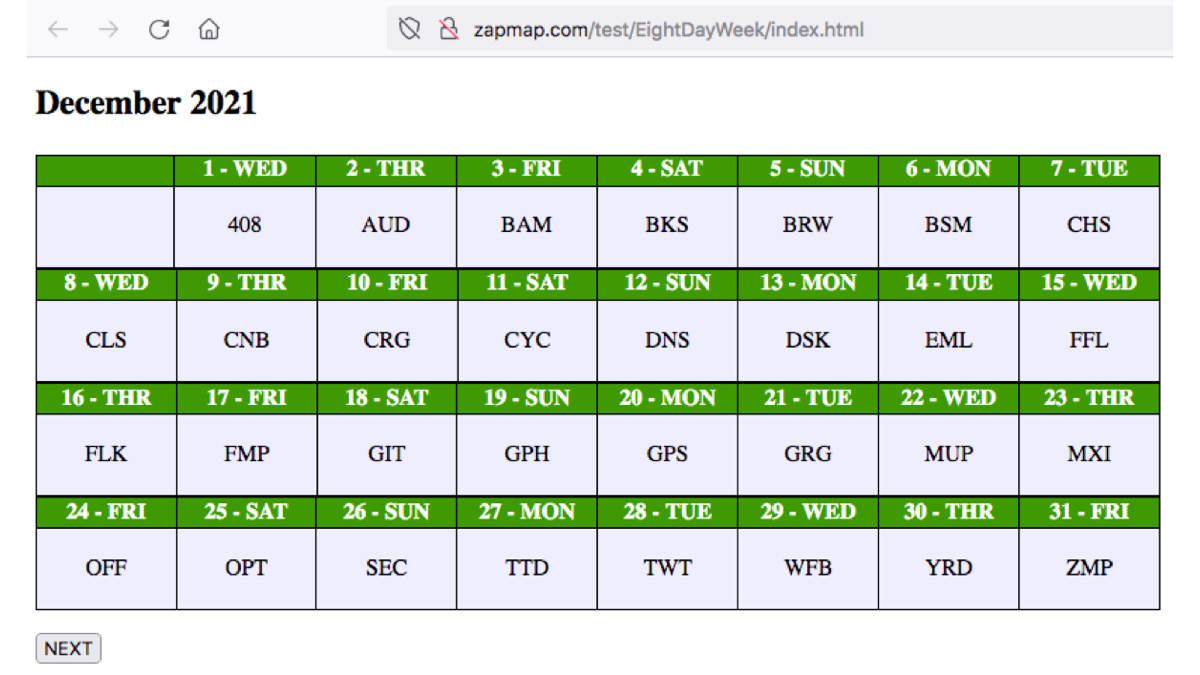Select the 24 - FRI header cell
The image size is (1200, 675).
click(106, 512)
